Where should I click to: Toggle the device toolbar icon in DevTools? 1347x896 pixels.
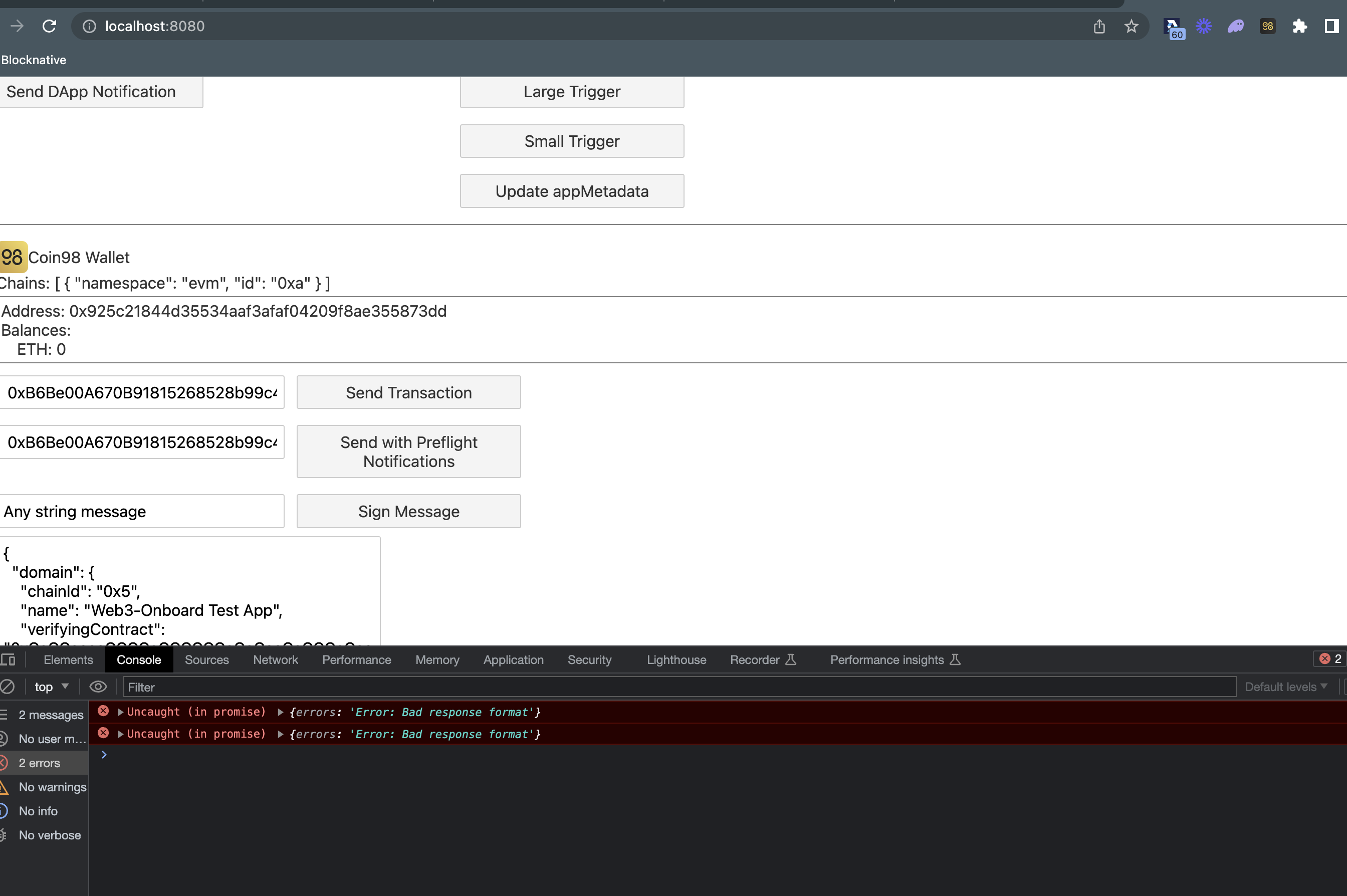[8, 659]
